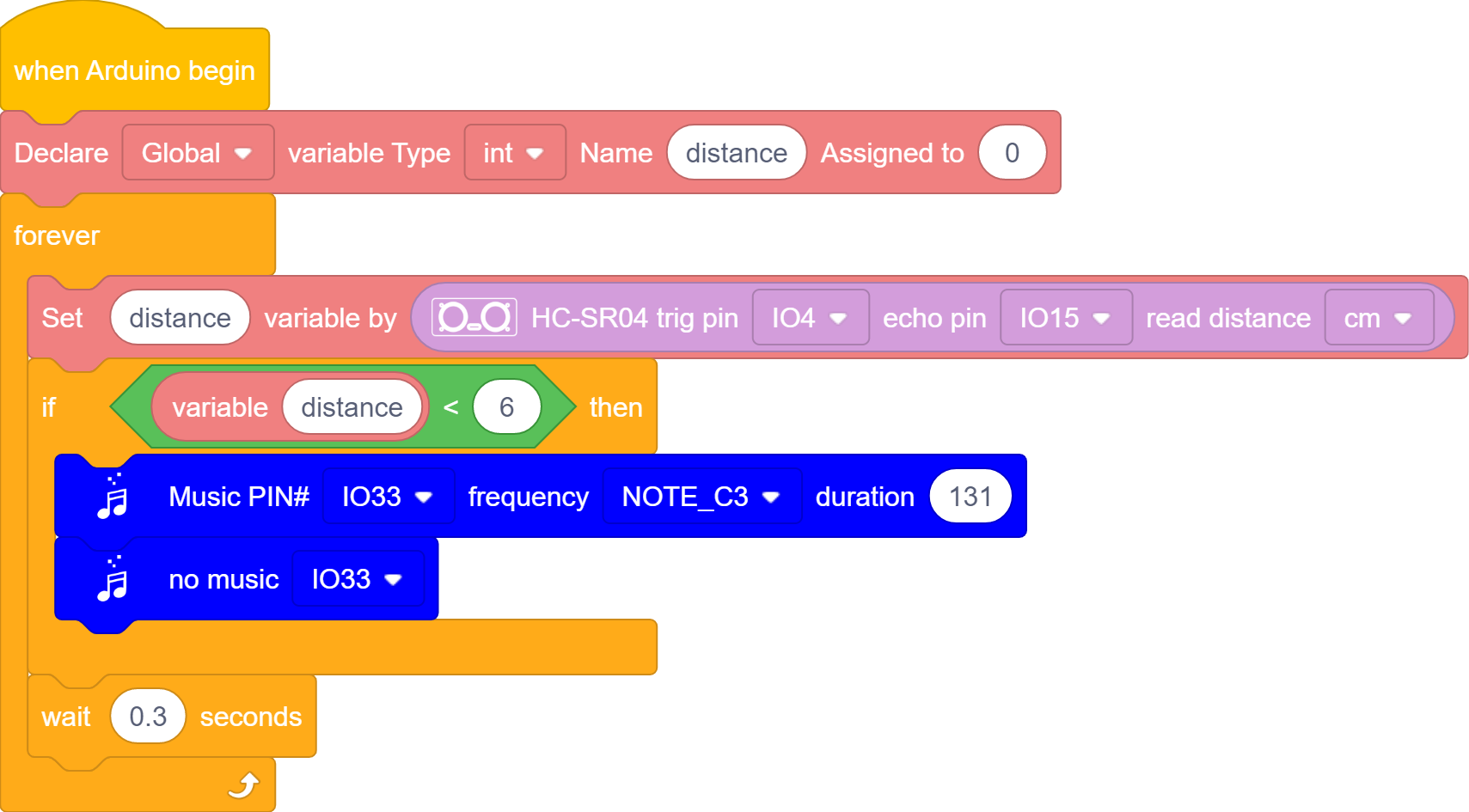Edit the distance name in Declare block

(x=737, y=152)
